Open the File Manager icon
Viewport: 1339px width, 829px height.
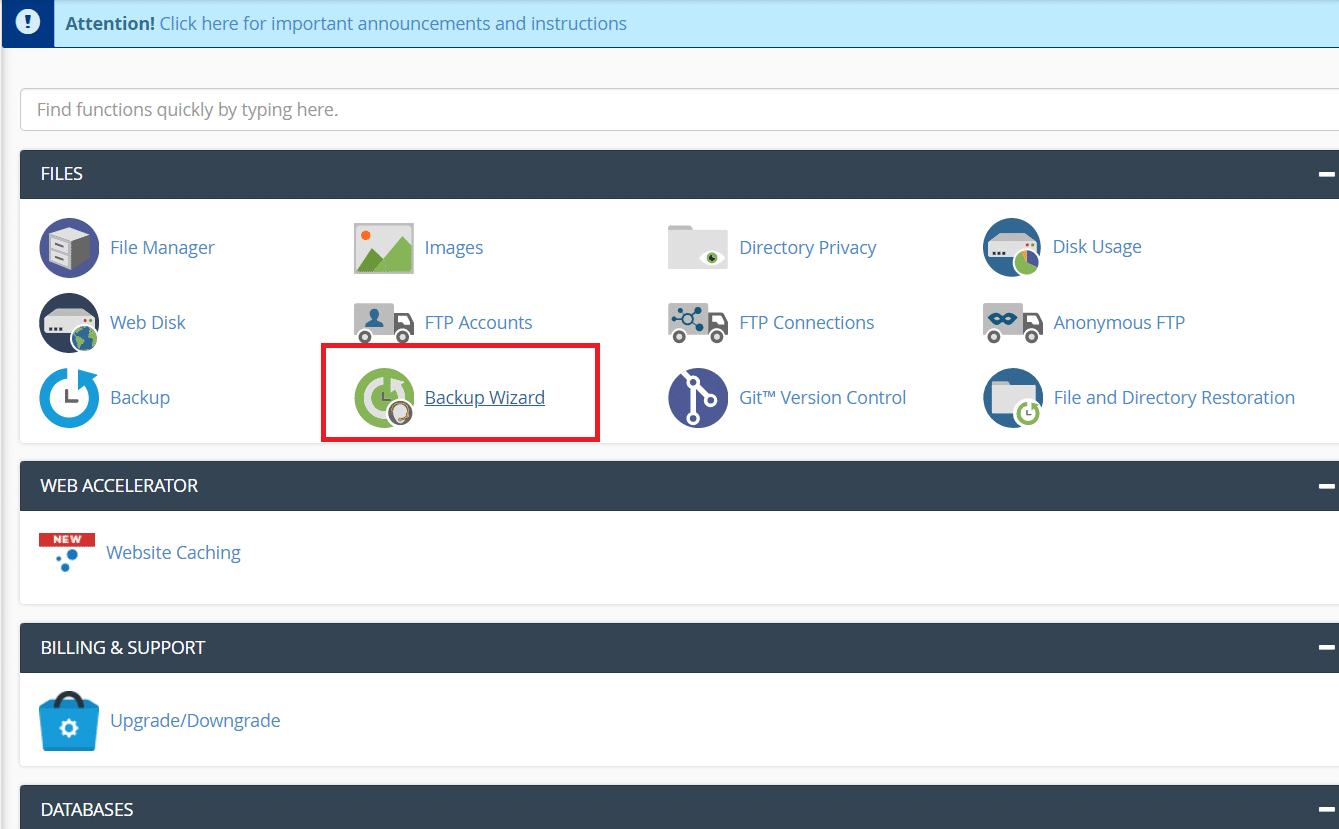(x=69, y=248)
